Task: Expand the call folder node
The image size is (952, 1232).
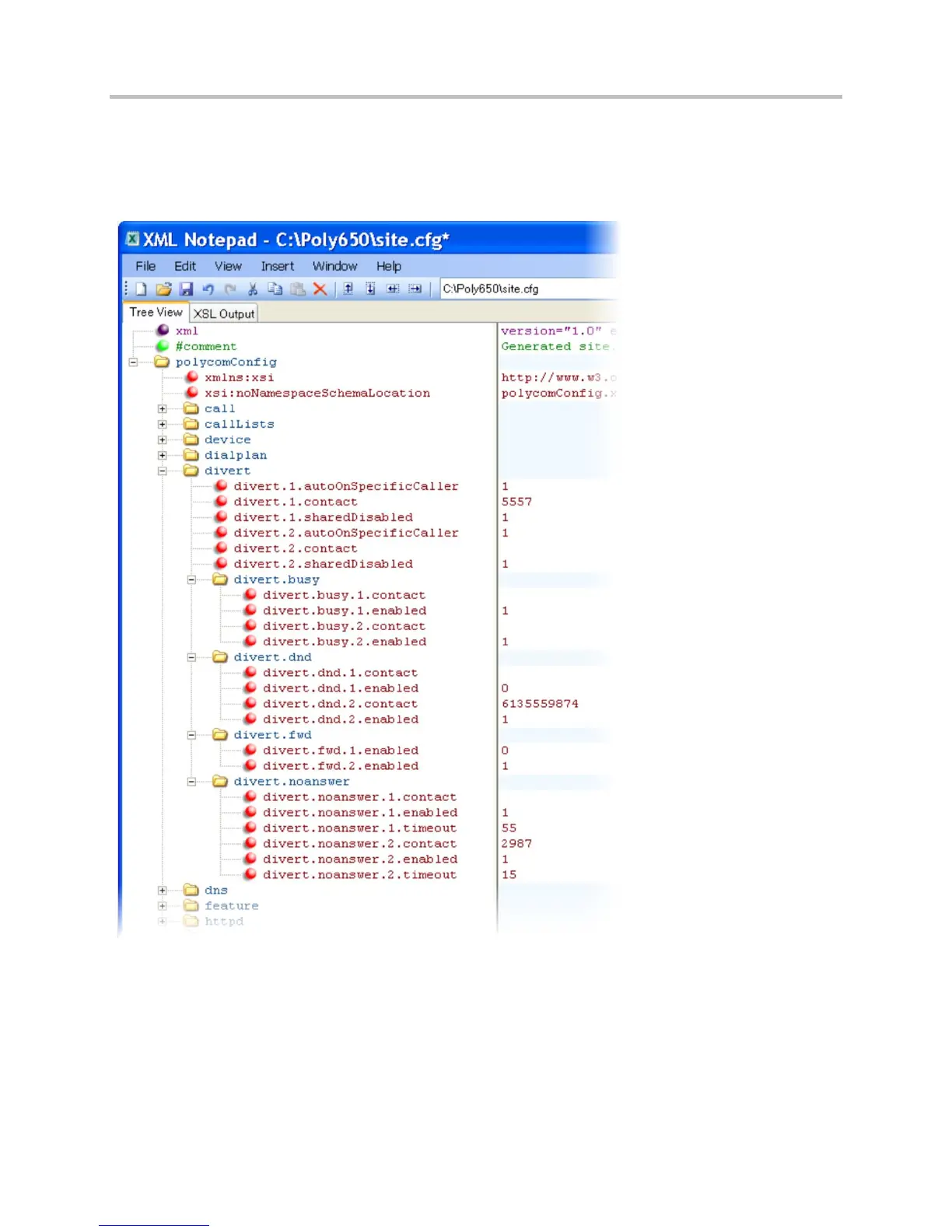Action: tap(163, 408)
